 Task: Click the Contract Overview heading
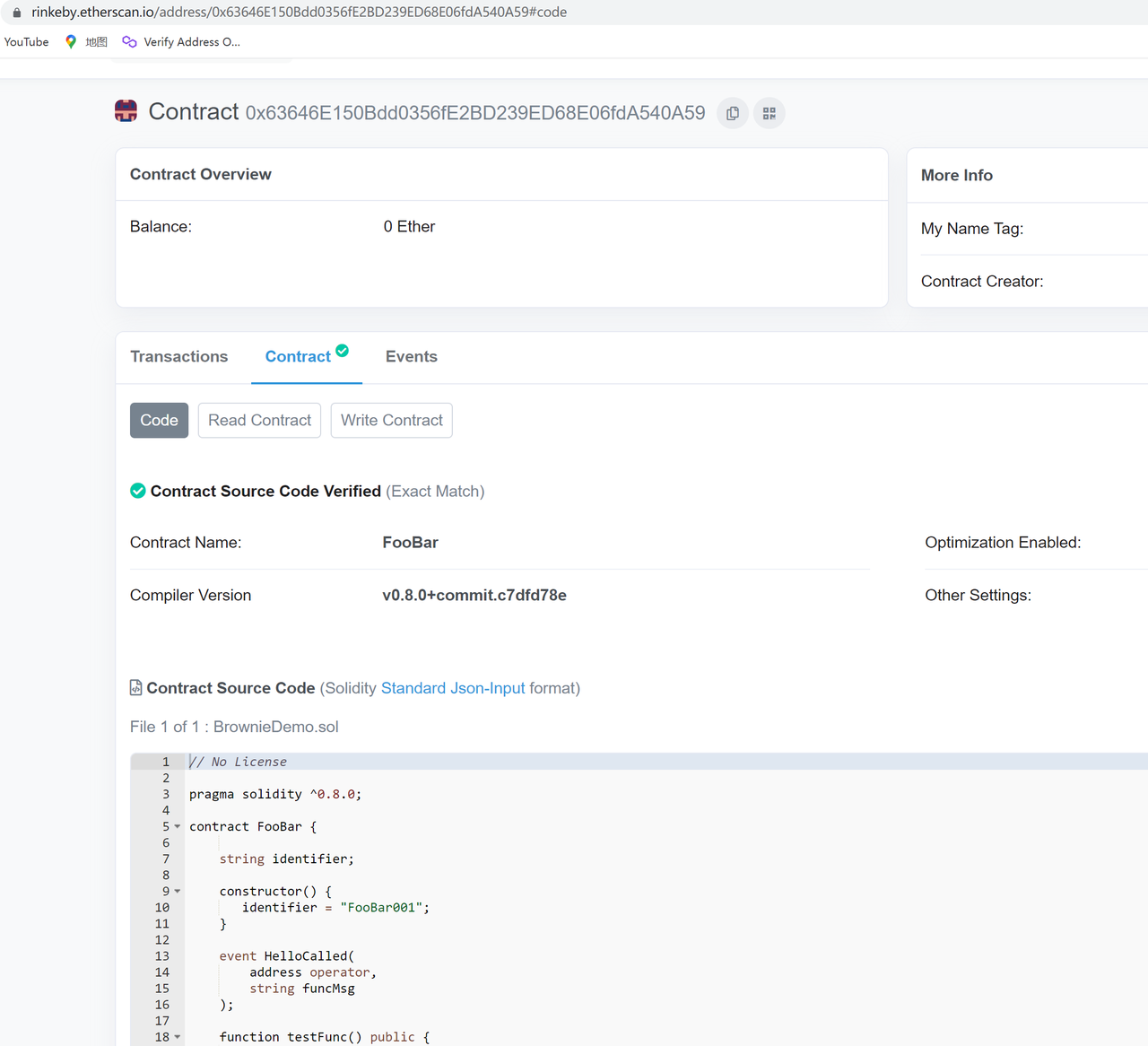click(201, 174)
